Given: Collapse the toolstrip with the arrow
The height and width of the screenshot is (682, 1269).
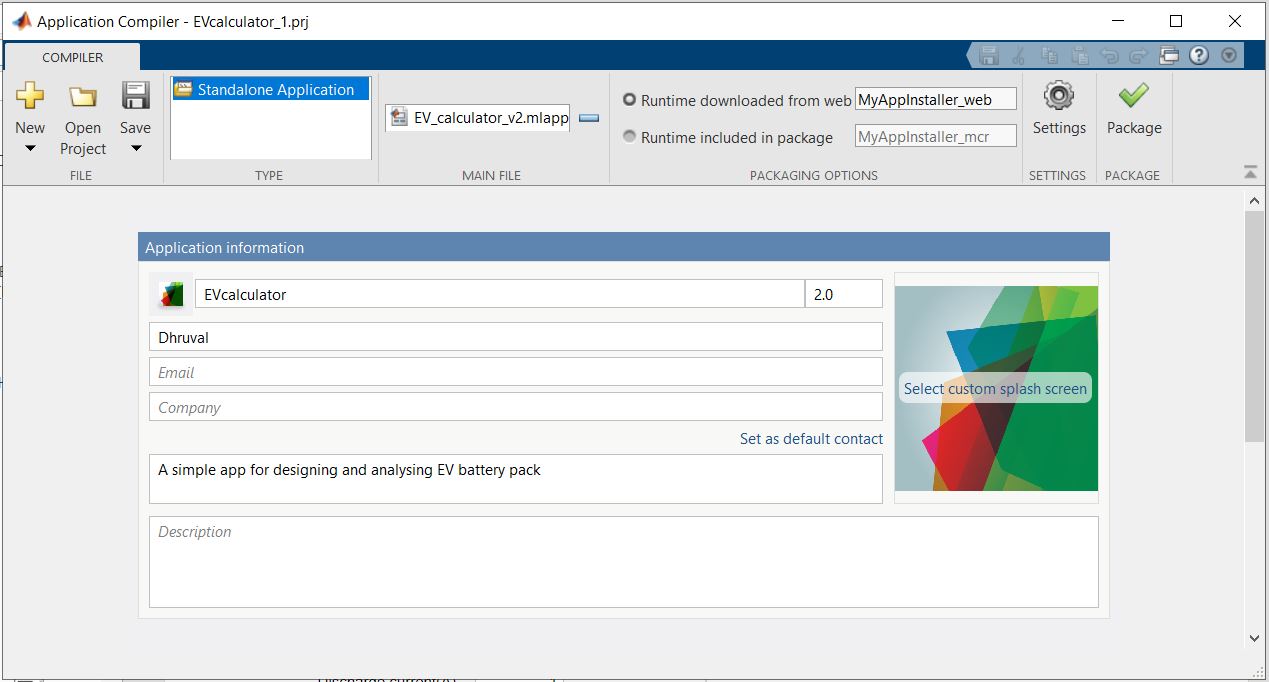Looking at the screenshot, I should click(x=1250, y=172).
